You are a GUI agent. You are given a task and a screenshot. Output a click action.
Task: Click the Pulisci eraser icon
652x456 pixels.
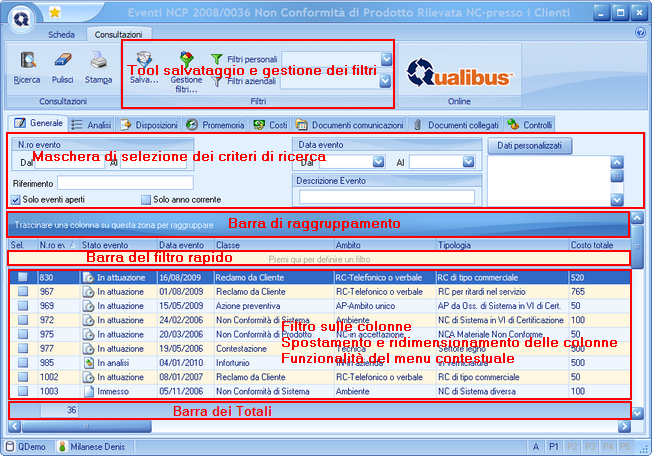(x=63, y=62)
